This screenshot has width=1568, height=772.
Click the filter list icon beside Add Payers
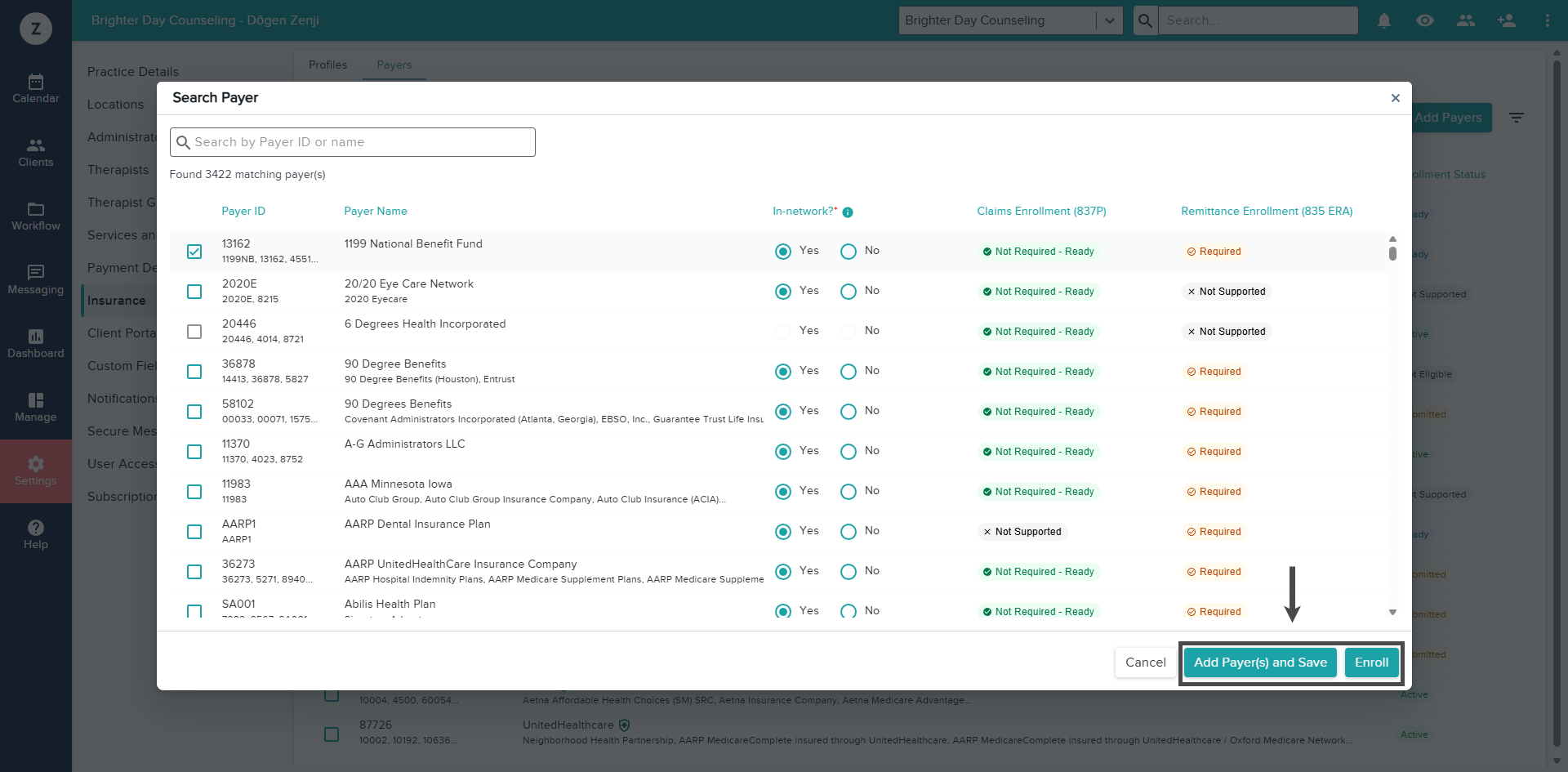coord(1517,118)
